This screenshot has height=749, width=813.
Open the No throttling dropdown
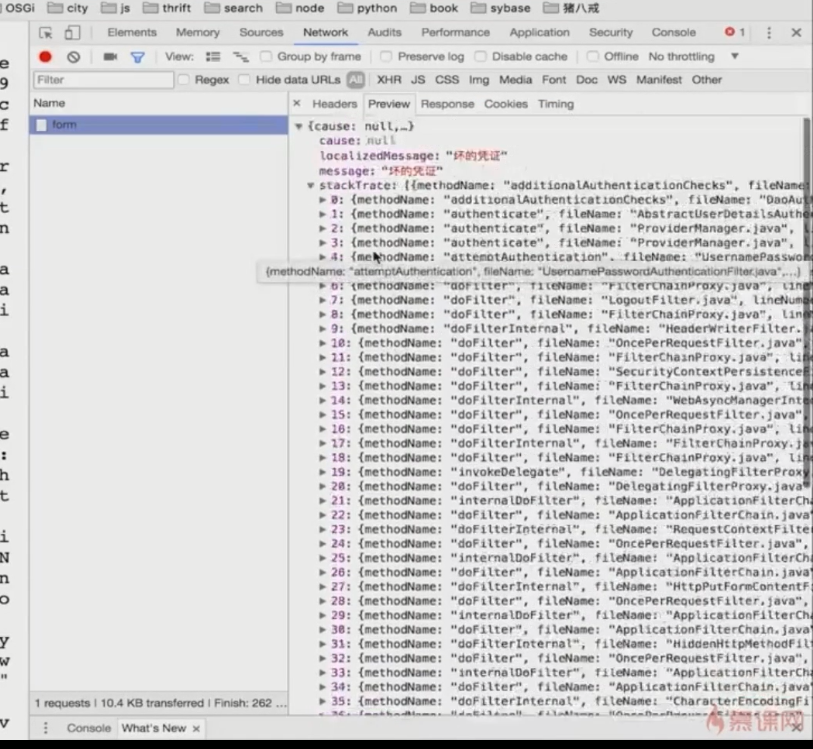click(x=693, y=56)
